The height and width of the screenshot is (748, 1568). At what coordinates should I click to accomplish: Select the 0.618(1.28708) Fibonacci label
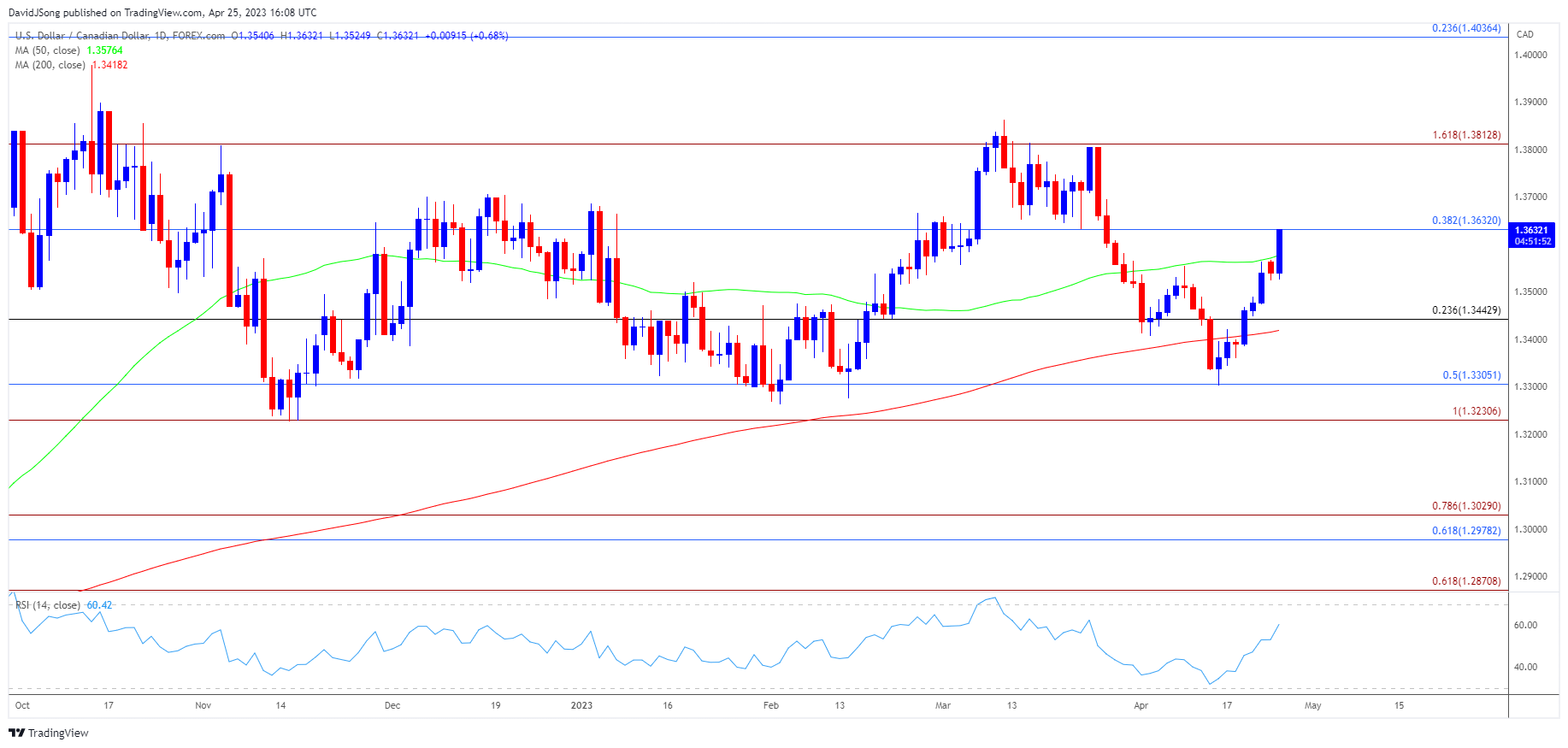(x=1466, y=581)
